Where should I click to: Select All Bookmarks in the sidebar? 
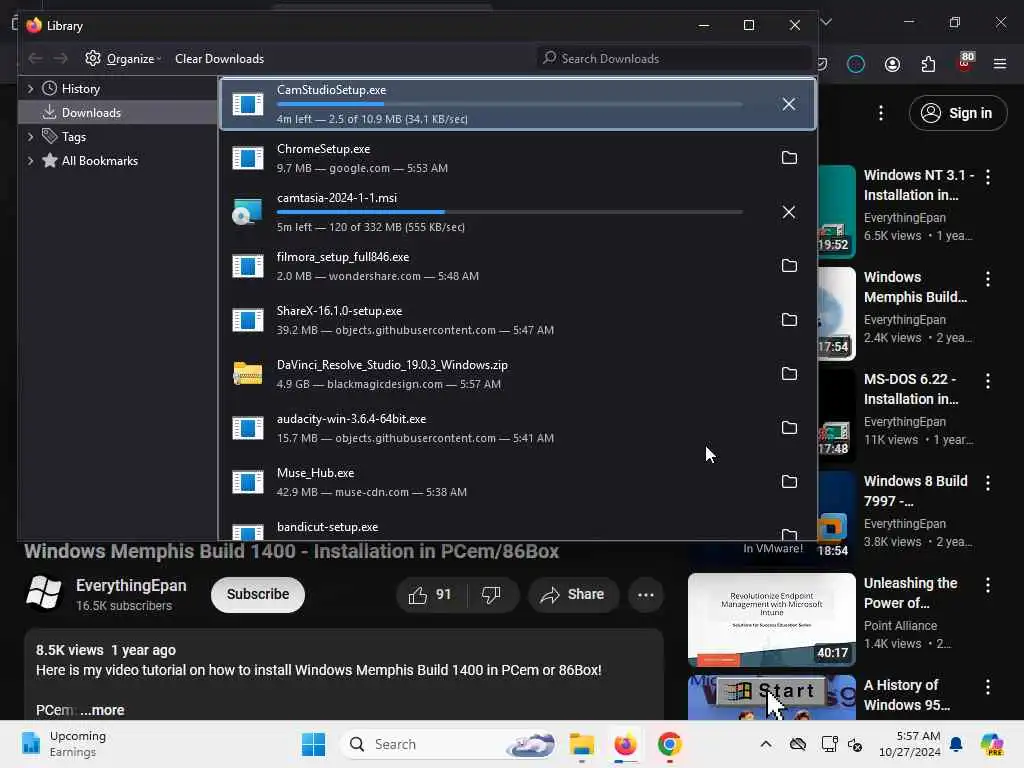[99, 161]
